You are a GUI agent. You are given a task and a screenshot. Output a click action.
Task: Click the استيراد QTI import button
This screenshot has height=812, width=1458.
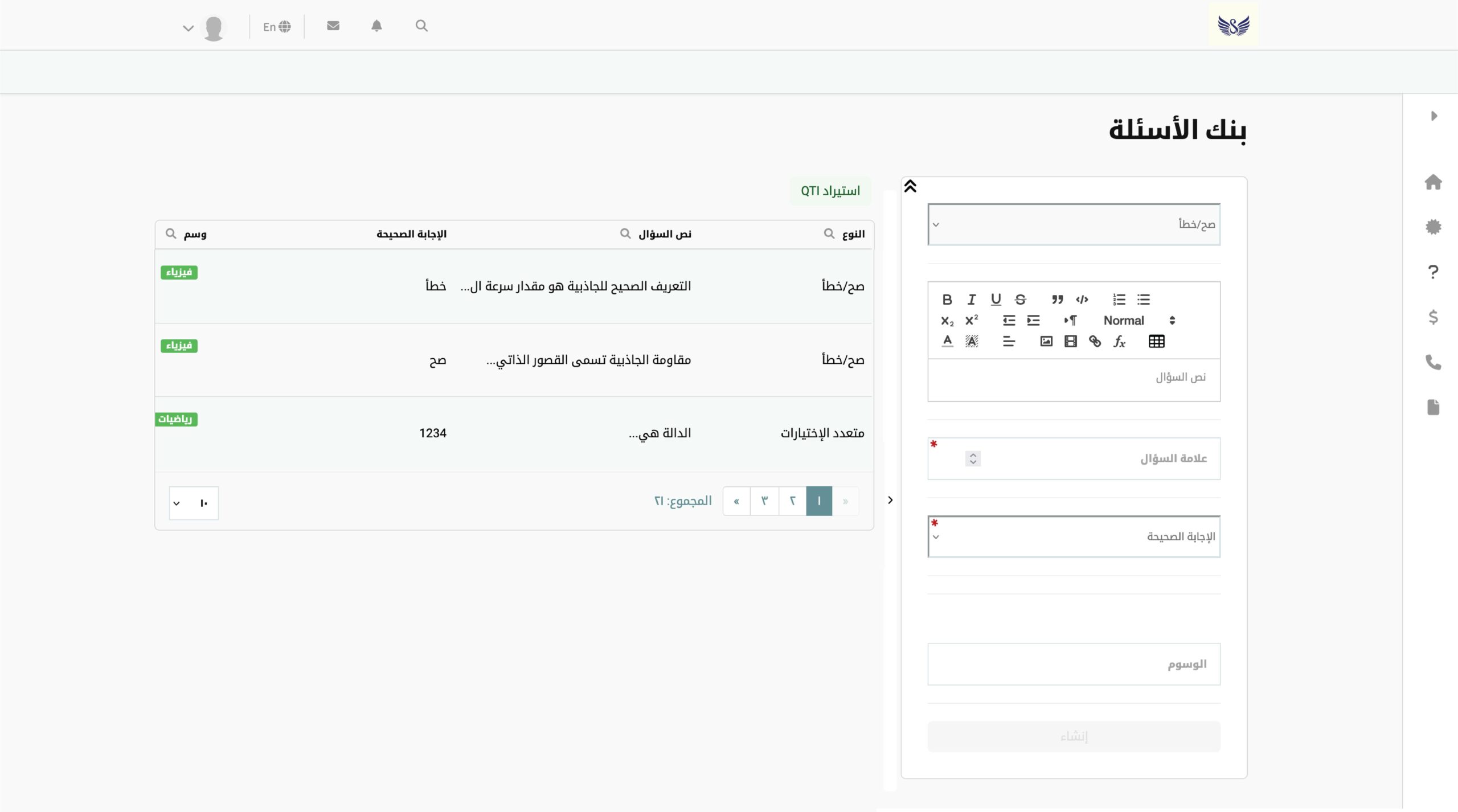[830, 191]
